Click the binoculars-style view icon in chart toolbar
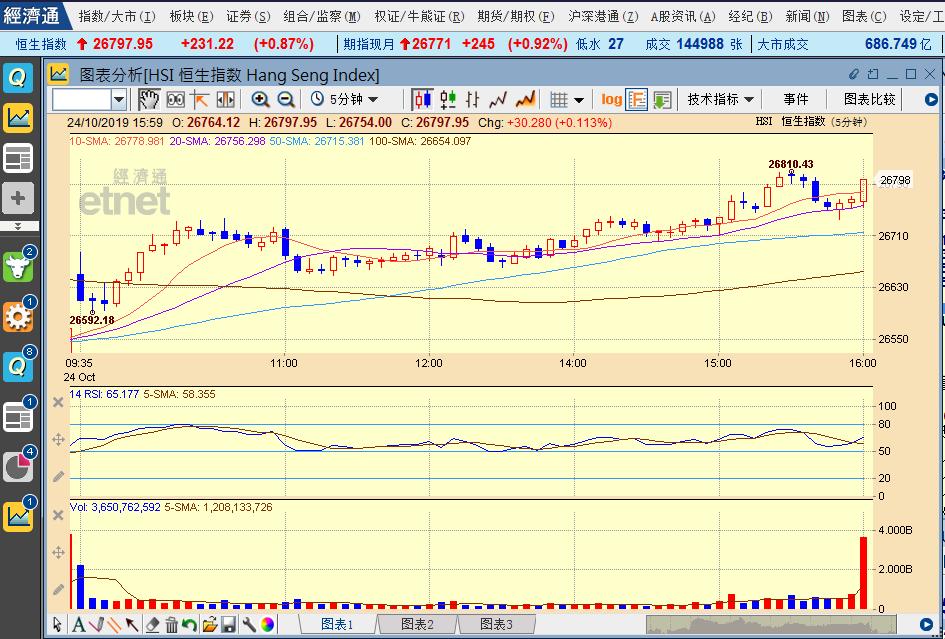 click(175, 99)
